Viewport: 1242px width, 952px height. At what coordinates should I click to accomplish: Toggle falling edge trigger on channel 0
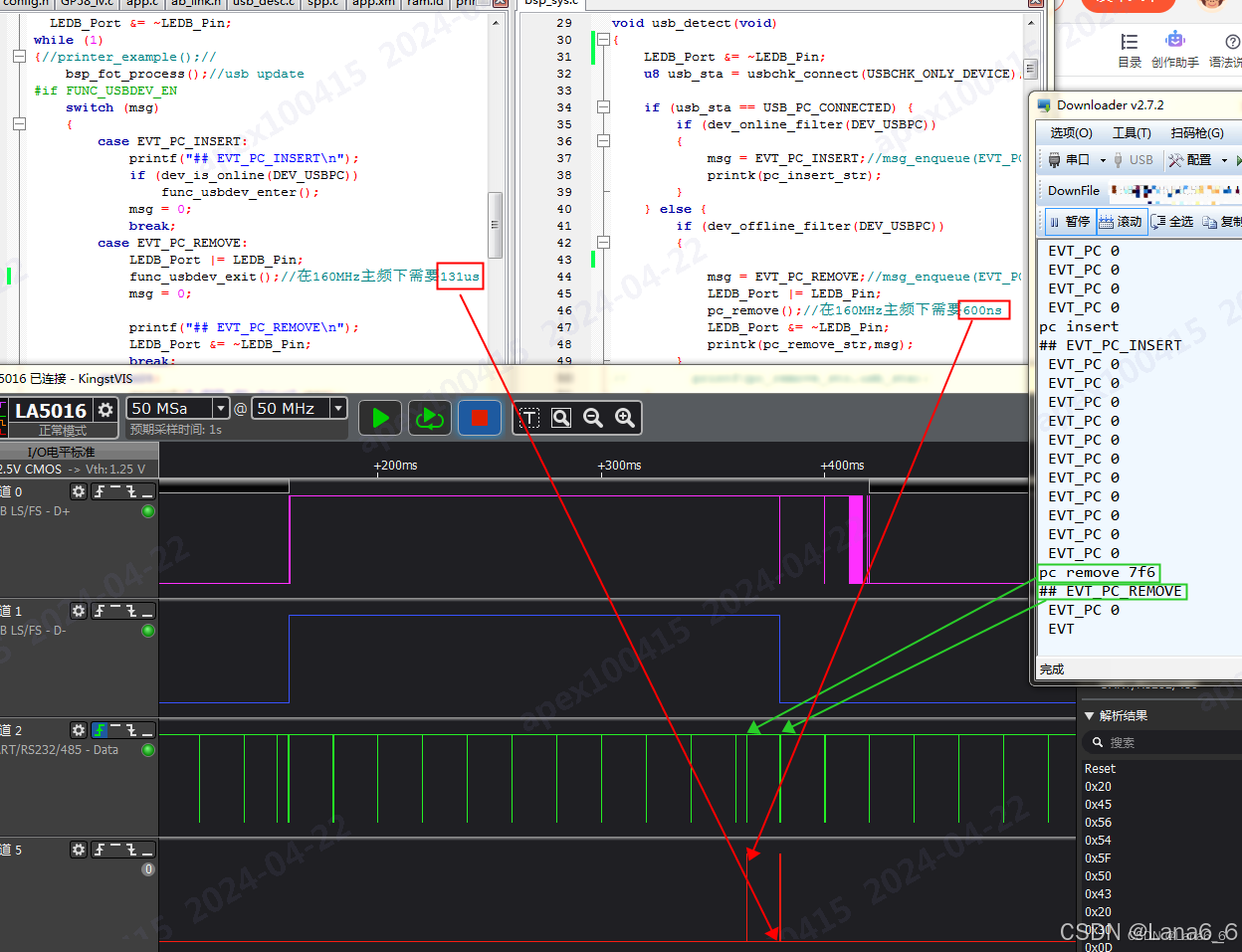click(131, 491)
